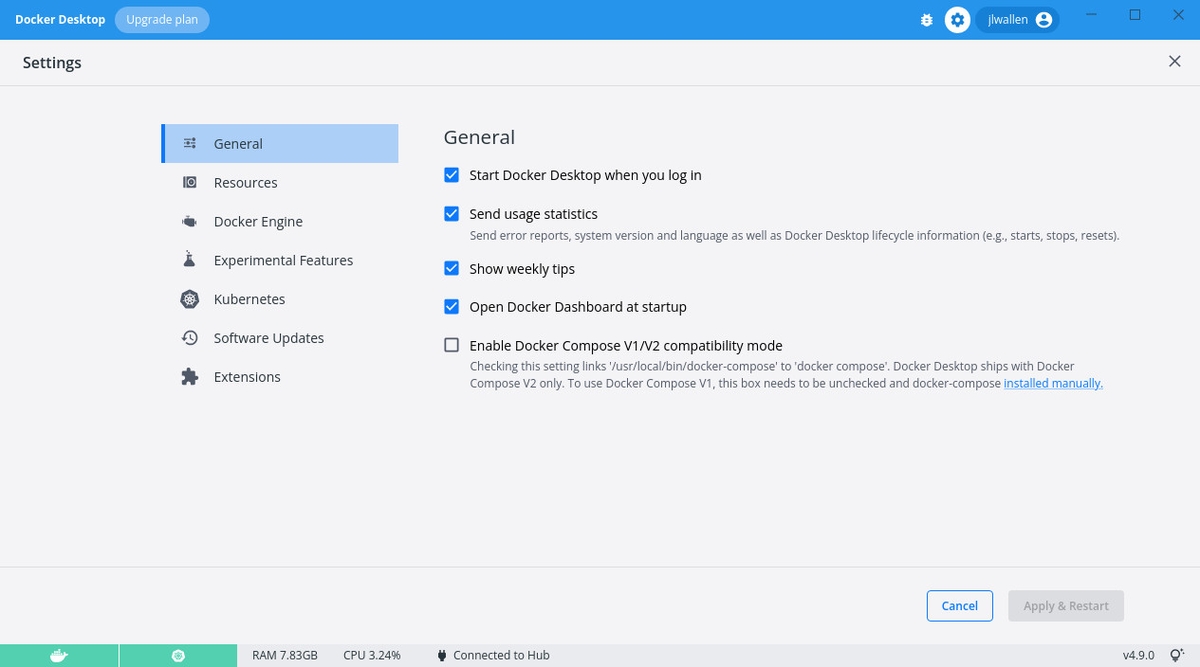Go to Kubernetes settings section
This screenshot has height=667, width=1200.
coord(249,299)
